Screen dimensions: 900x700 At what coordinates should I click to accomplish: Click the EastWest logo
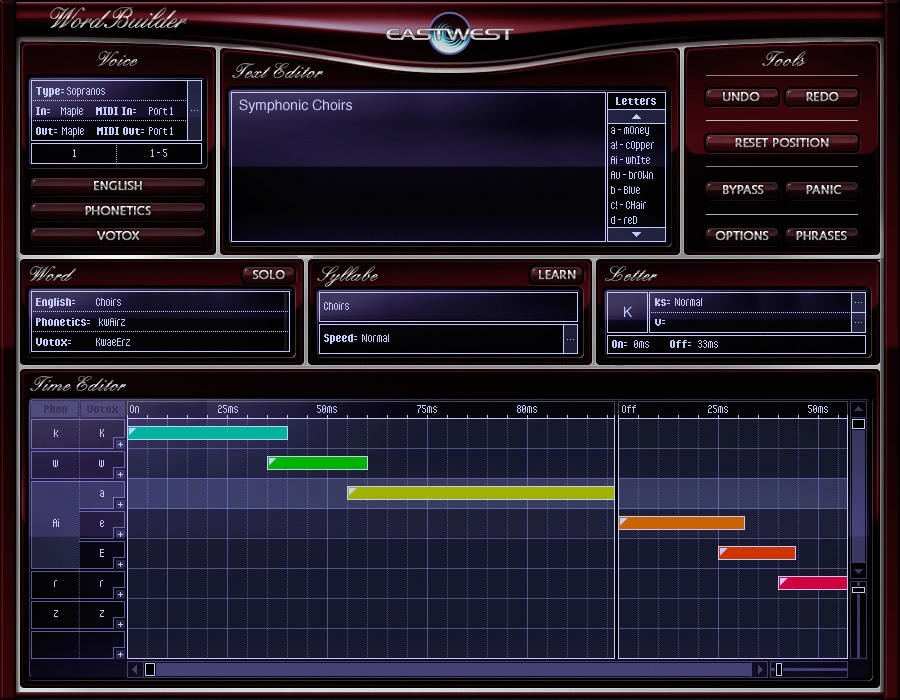tap(449, 34)
